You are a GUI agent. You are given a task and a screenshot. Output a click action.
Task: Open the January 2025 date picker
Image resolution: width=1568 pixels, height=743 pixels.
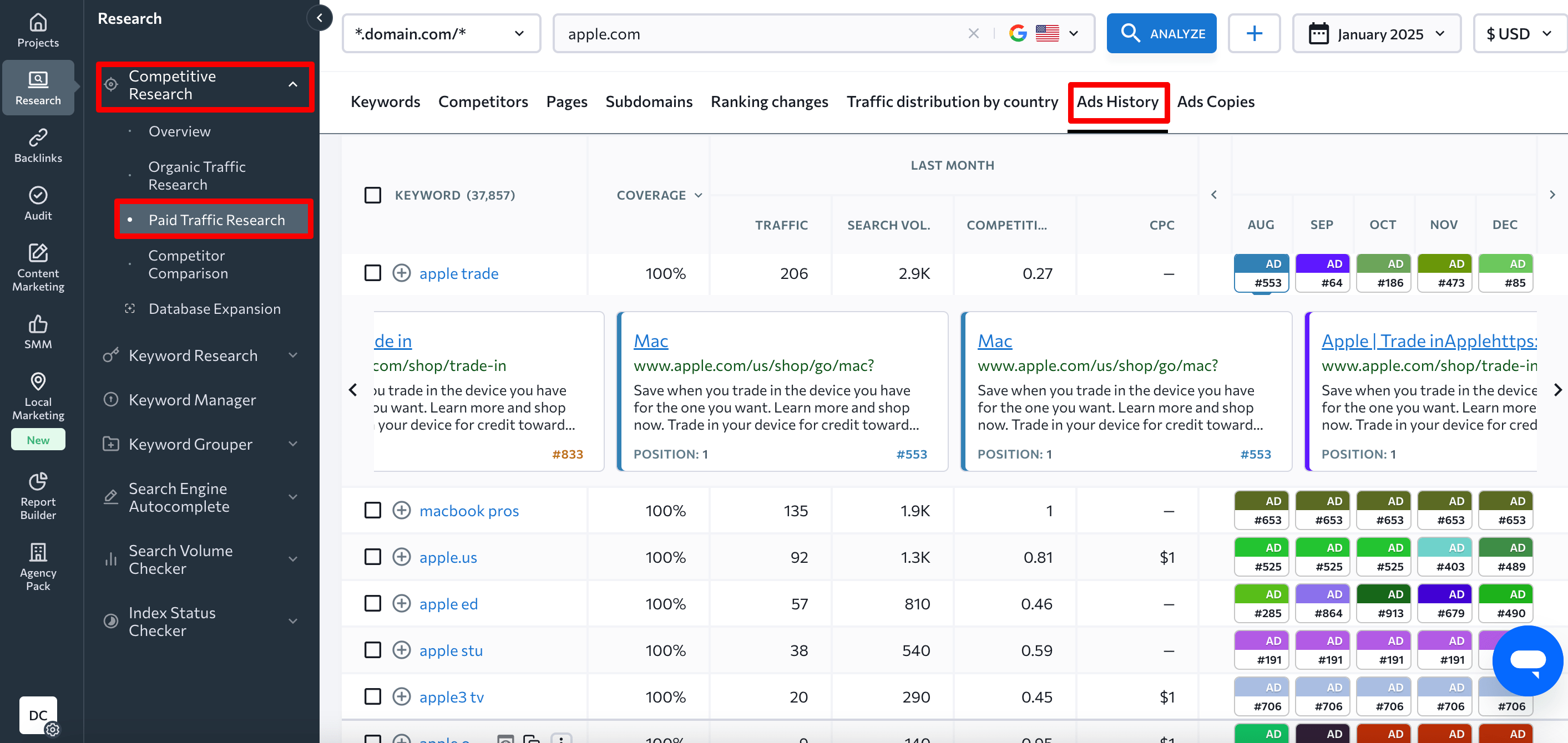pyautogui.click(x=1376, y=33)
